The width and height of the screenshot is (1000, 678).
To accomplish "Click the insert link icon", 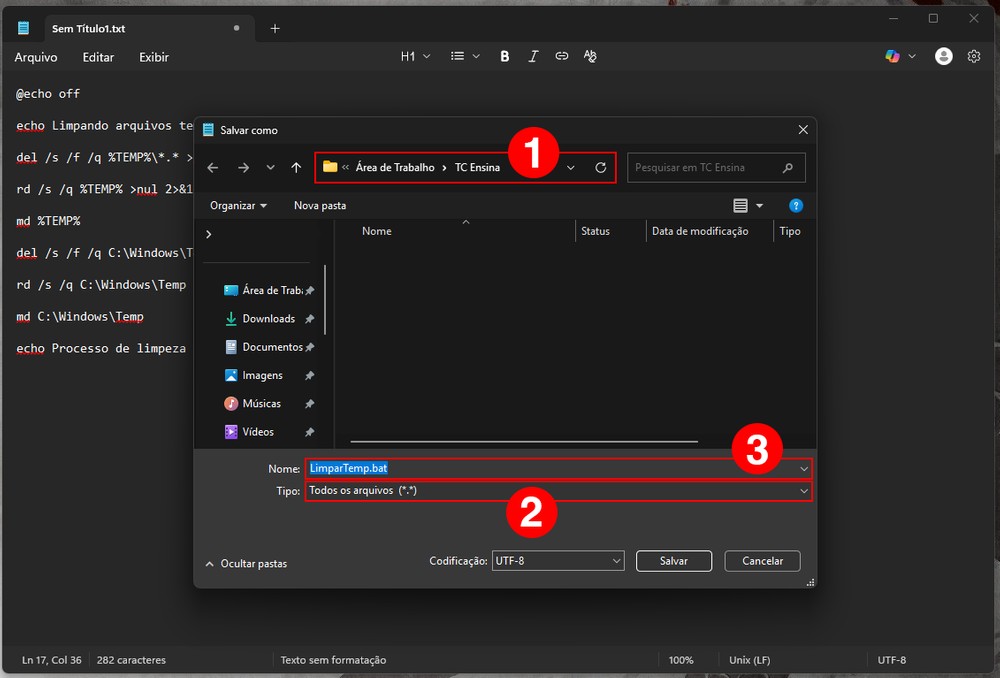I will [x=562, y=57].
